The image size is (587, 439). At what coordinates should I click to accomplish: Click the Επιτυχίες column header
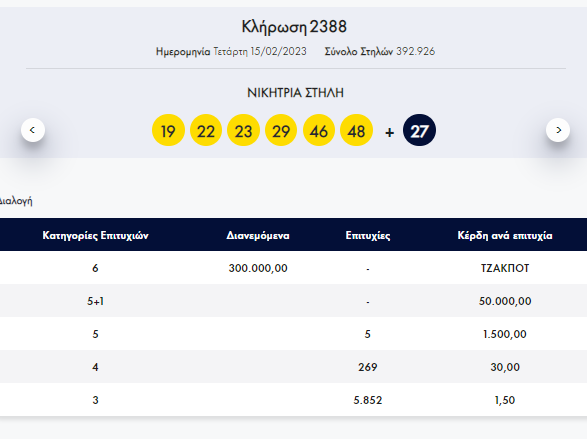[x=368, y=235]
